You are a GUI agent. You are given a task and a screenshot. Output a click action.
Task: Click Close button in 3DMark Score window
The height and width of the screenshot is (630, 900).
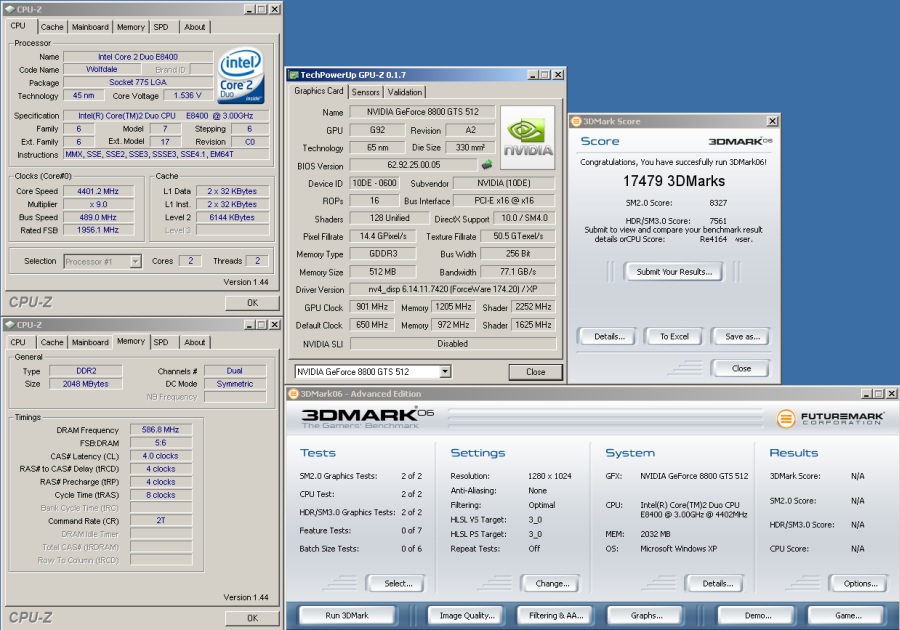tap(741, 368)
